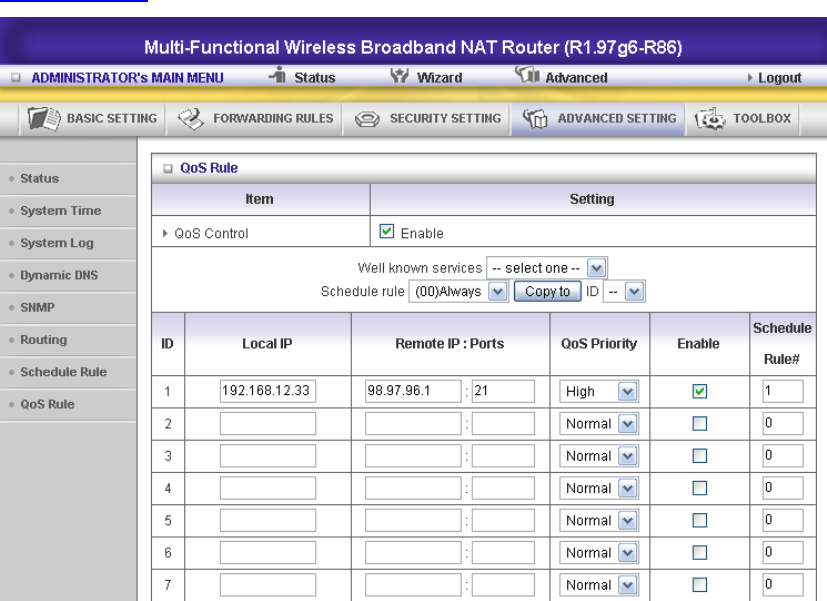Viewport: 827px width, 601px height.
Task: Switch to the Toolbox tab
Action: pos(743,119)
